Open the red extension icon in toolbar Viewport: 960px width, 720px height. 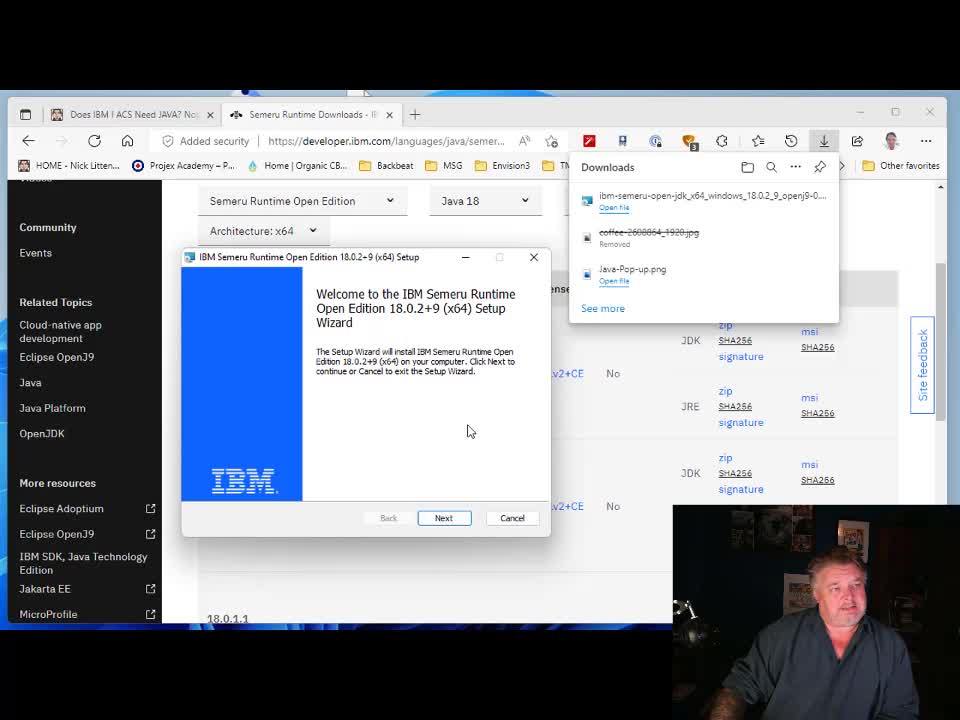589,141
